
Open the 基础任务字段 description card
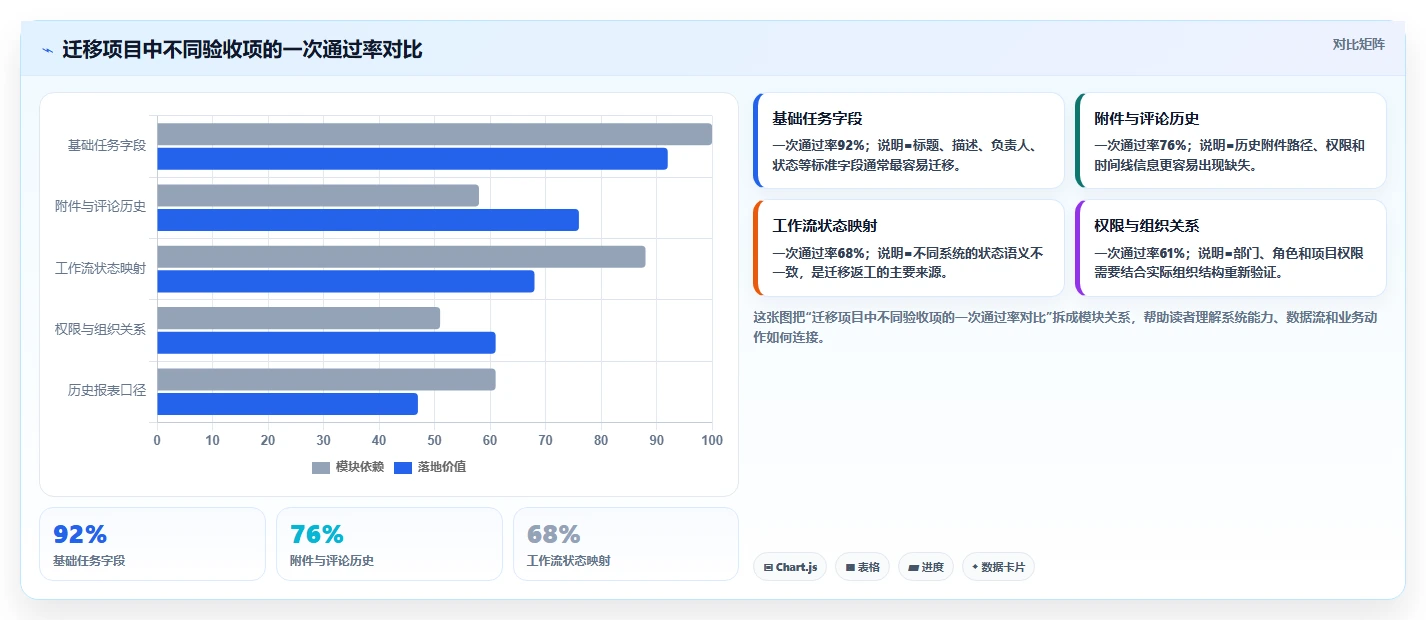tap(908, 141)
